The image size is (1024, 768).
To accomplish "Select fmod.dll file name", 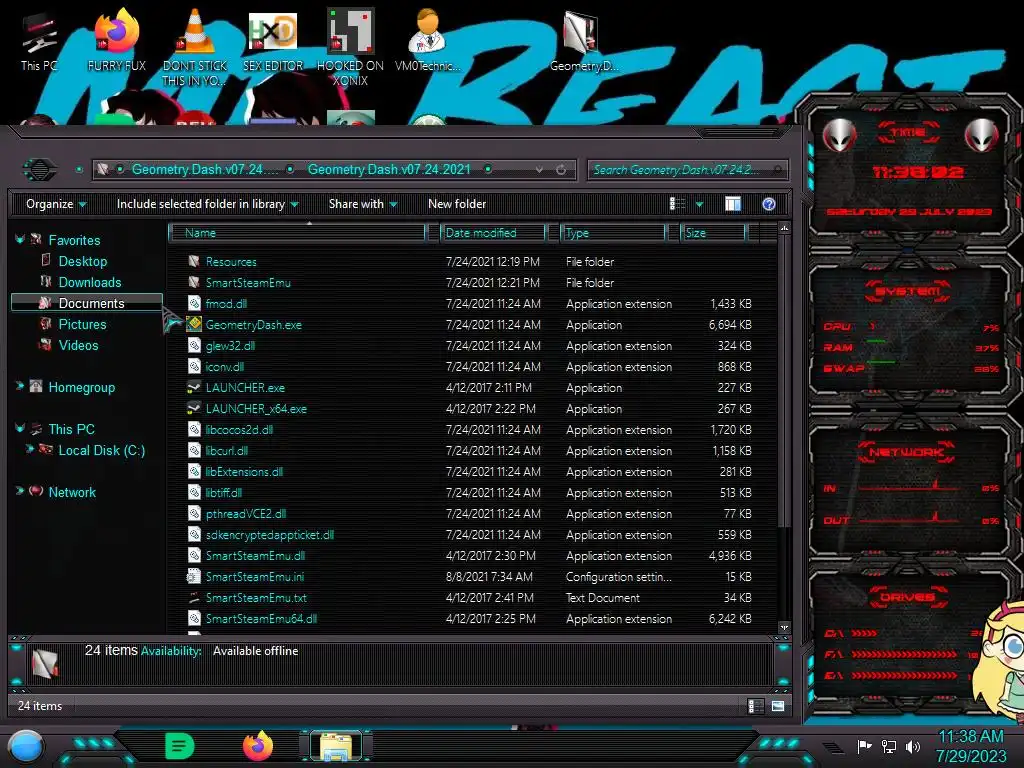I will (227, 304).
